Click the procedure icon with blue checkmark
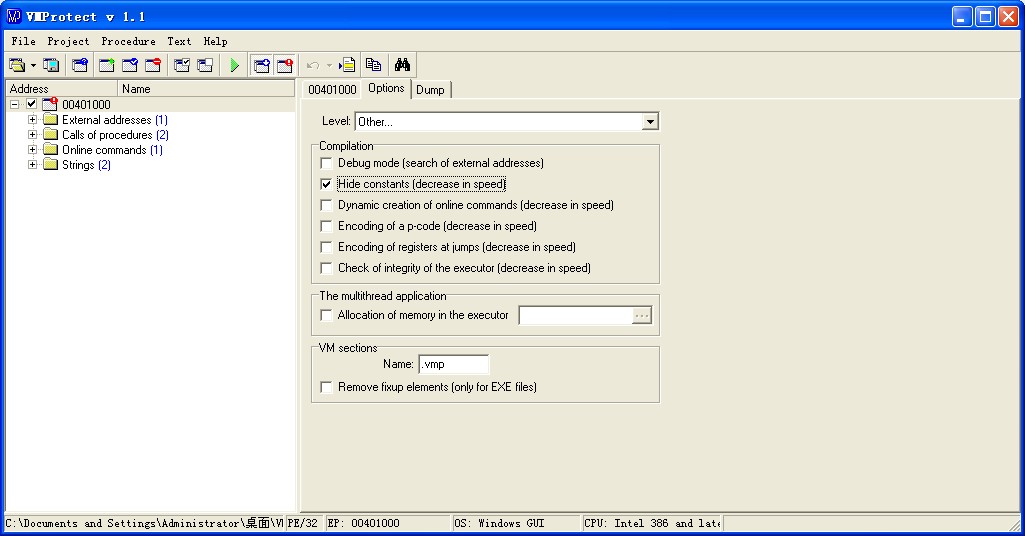Screen dimensions: 1025x536 point(130,65)
